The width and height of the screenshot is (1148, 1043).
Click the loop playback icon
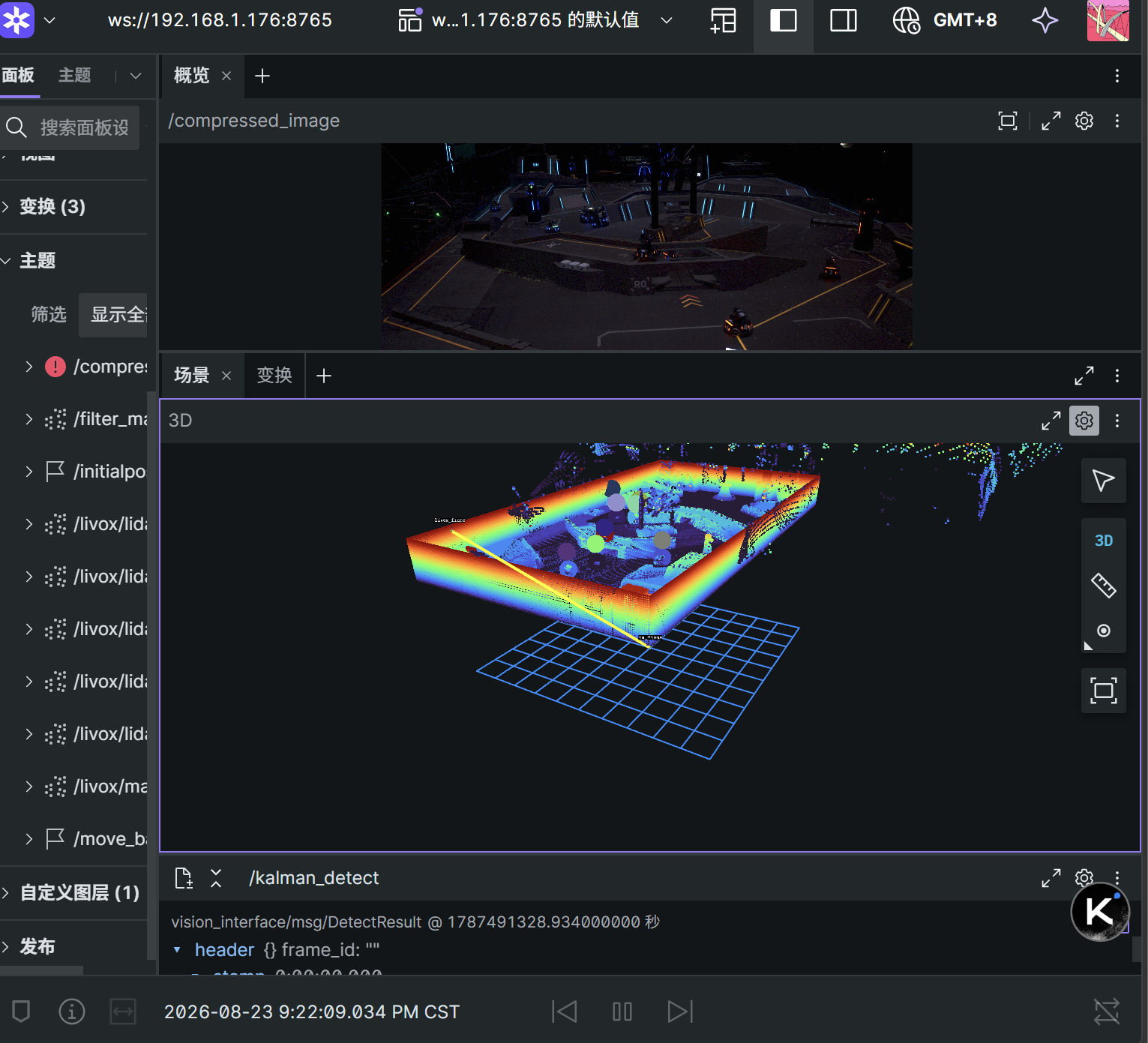(x=1106, y=1012)
